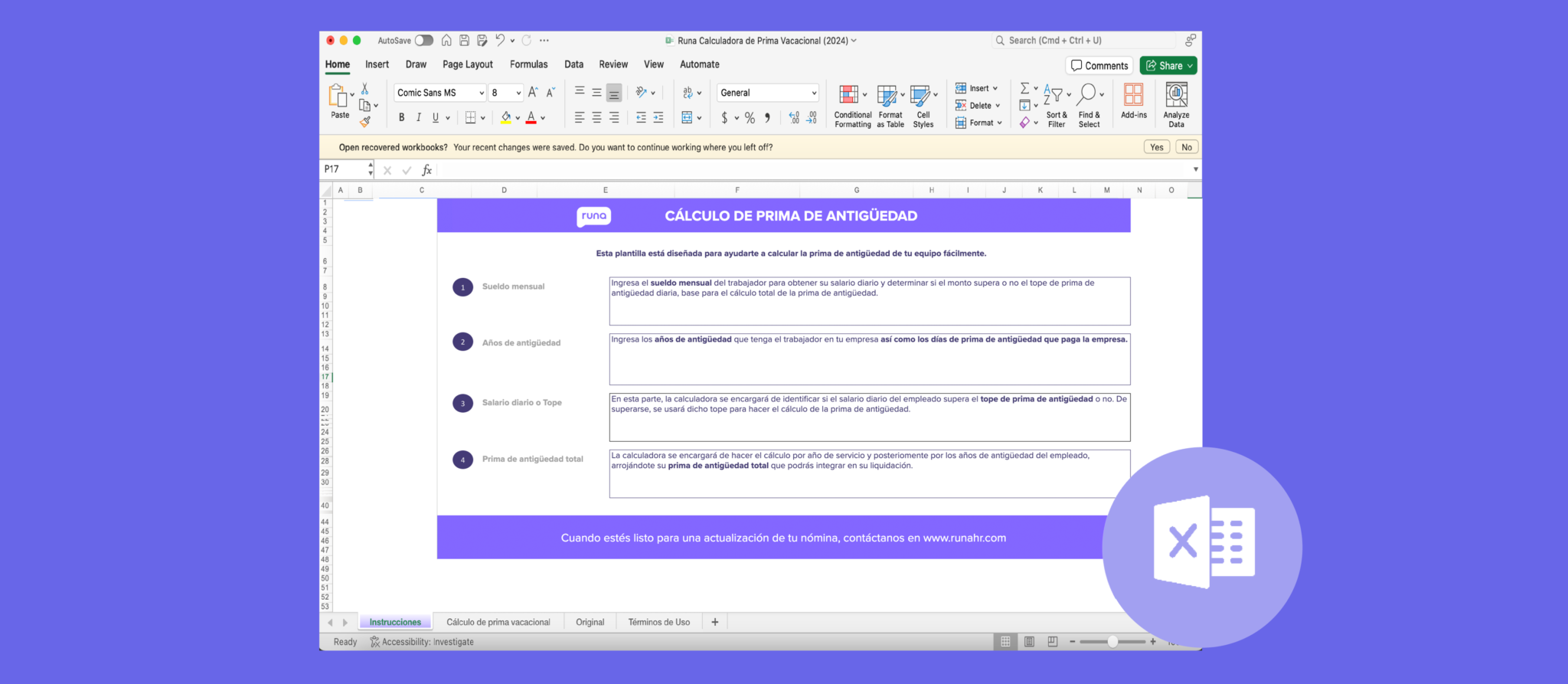Click the Home icon in title bar
Image resolution: width=1568 pixels, height=684 pixels.
point(446,41)
